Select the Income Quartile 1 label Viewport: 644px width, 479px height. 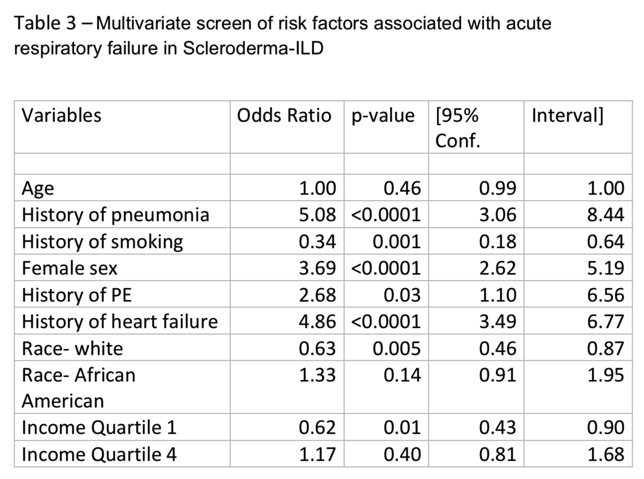[x=98, y=427]
